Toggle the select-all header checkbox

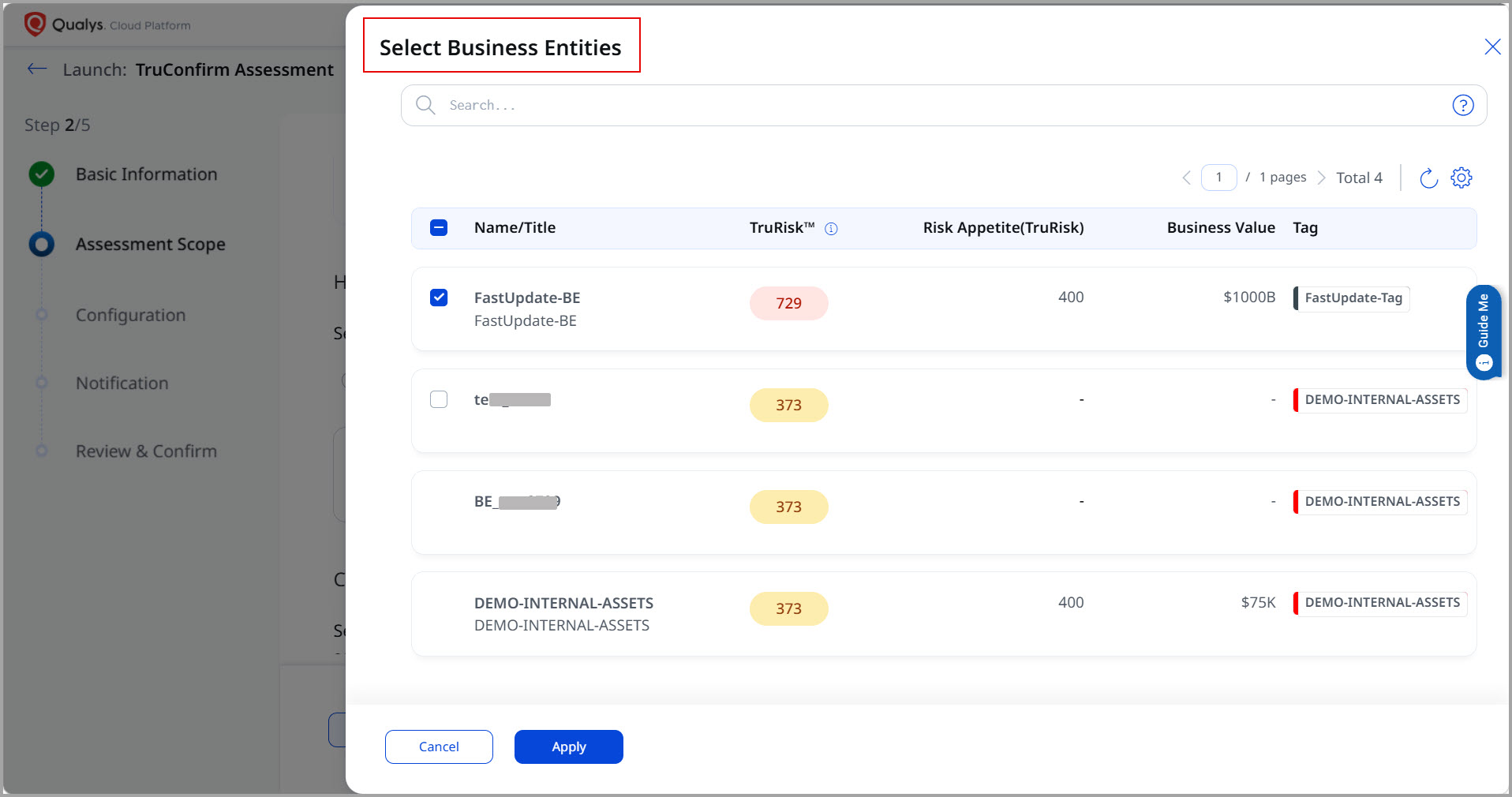coord(439,227)
